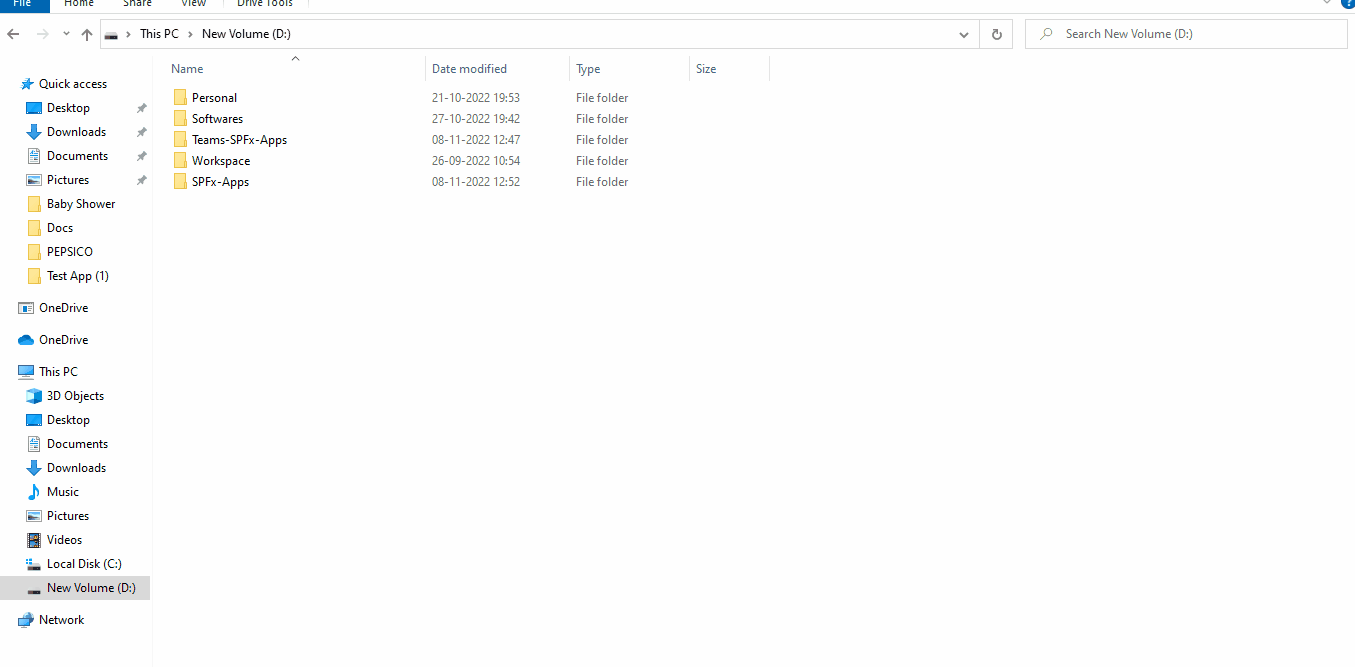
Task: Sort files by Date modified column
Action: (x=469, y=68)
